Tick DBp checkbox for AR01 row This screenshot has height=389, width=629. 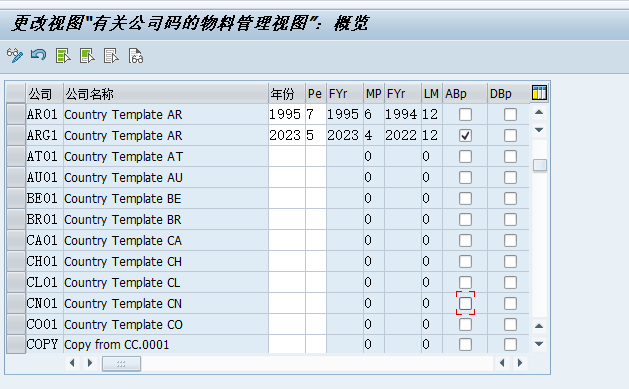[510, 115]
